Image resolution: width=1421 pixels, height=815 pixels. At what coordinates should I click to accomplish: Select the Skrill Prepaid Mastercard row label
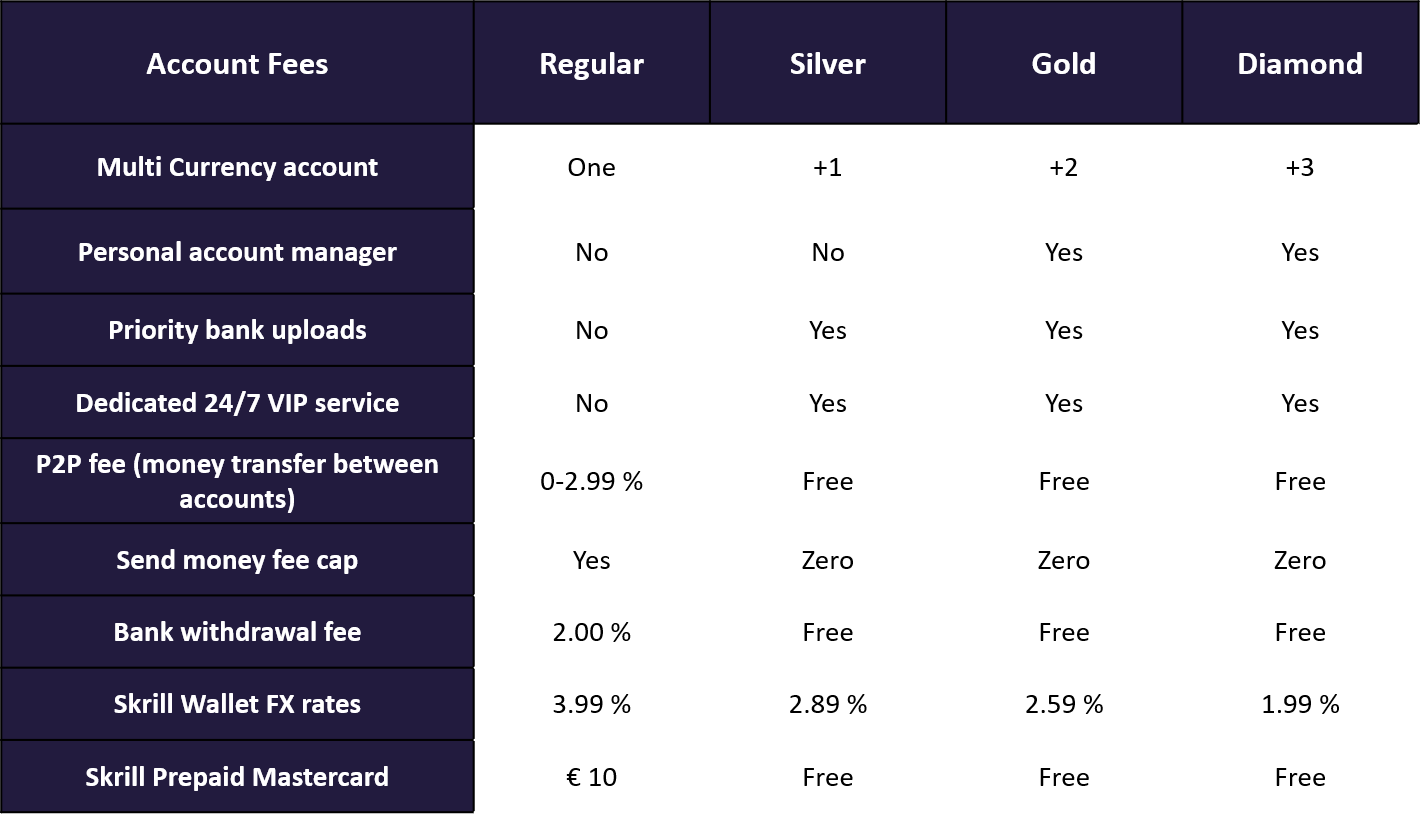click(x=237, y=777)
